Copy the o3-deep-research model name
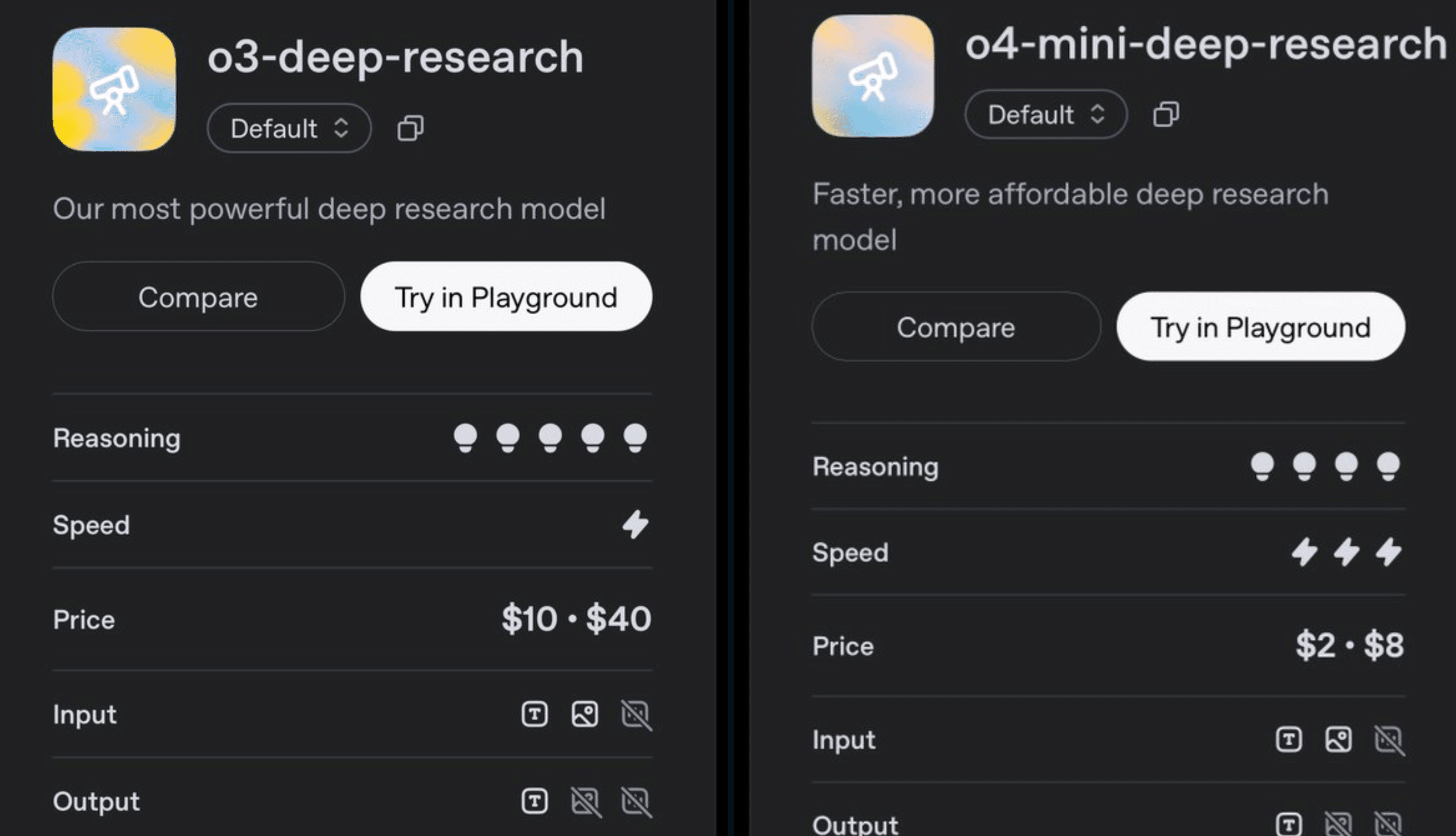1456x836 pixels. (411, 128)
